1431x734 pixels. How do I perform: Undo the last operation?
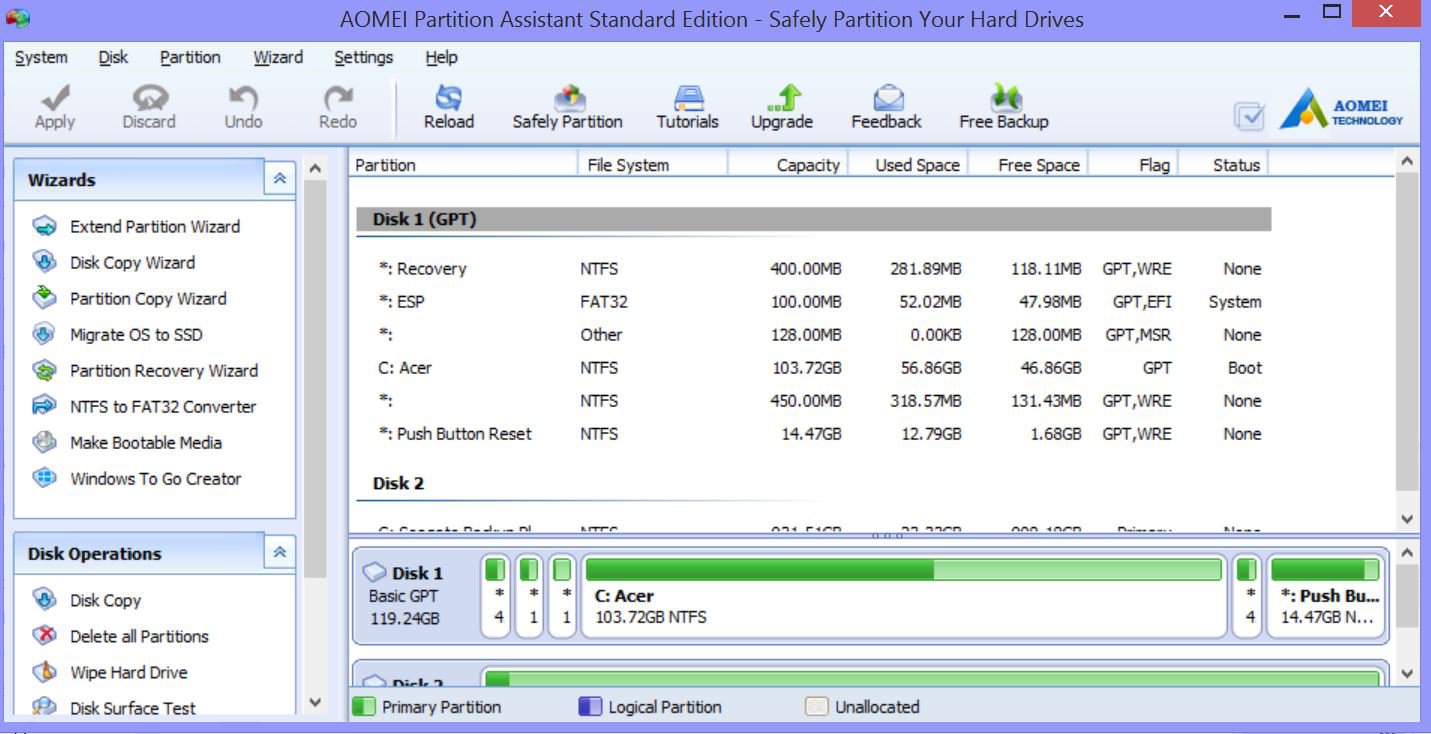click(x=243, y=107)
